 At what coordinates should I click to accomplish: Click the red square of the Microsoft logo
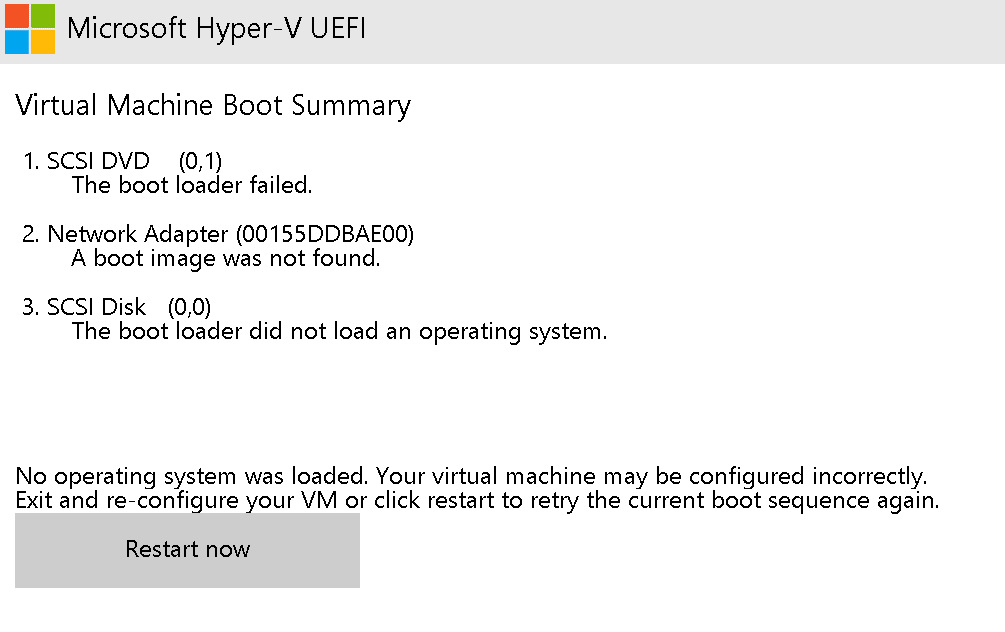point(18,16)
